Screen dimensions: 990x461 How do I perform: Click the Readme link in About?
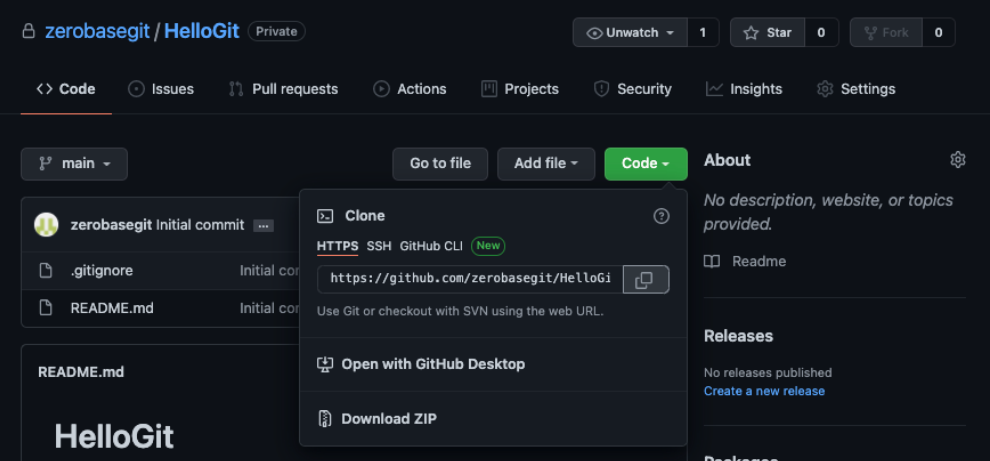tap(759, 261)
